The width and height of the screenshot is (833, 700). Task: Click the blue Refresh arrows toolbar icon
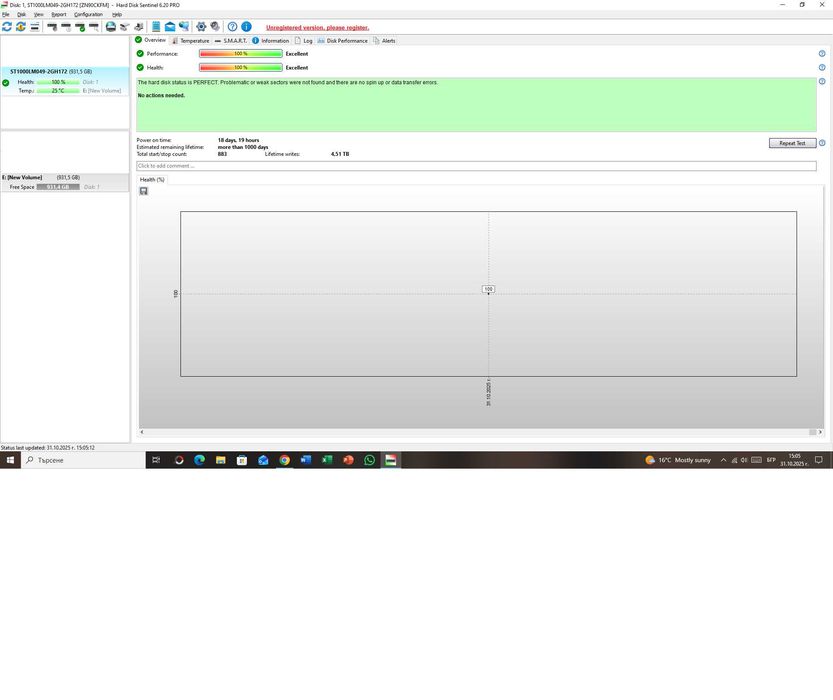coord(7,27)
